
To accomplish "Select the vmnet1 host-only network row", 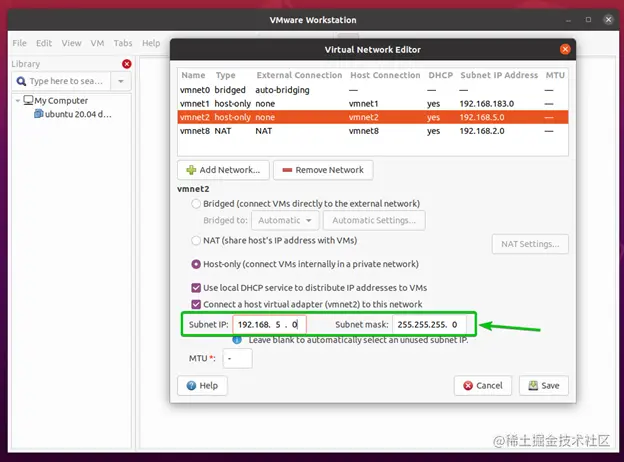I will tap(372, 104).
